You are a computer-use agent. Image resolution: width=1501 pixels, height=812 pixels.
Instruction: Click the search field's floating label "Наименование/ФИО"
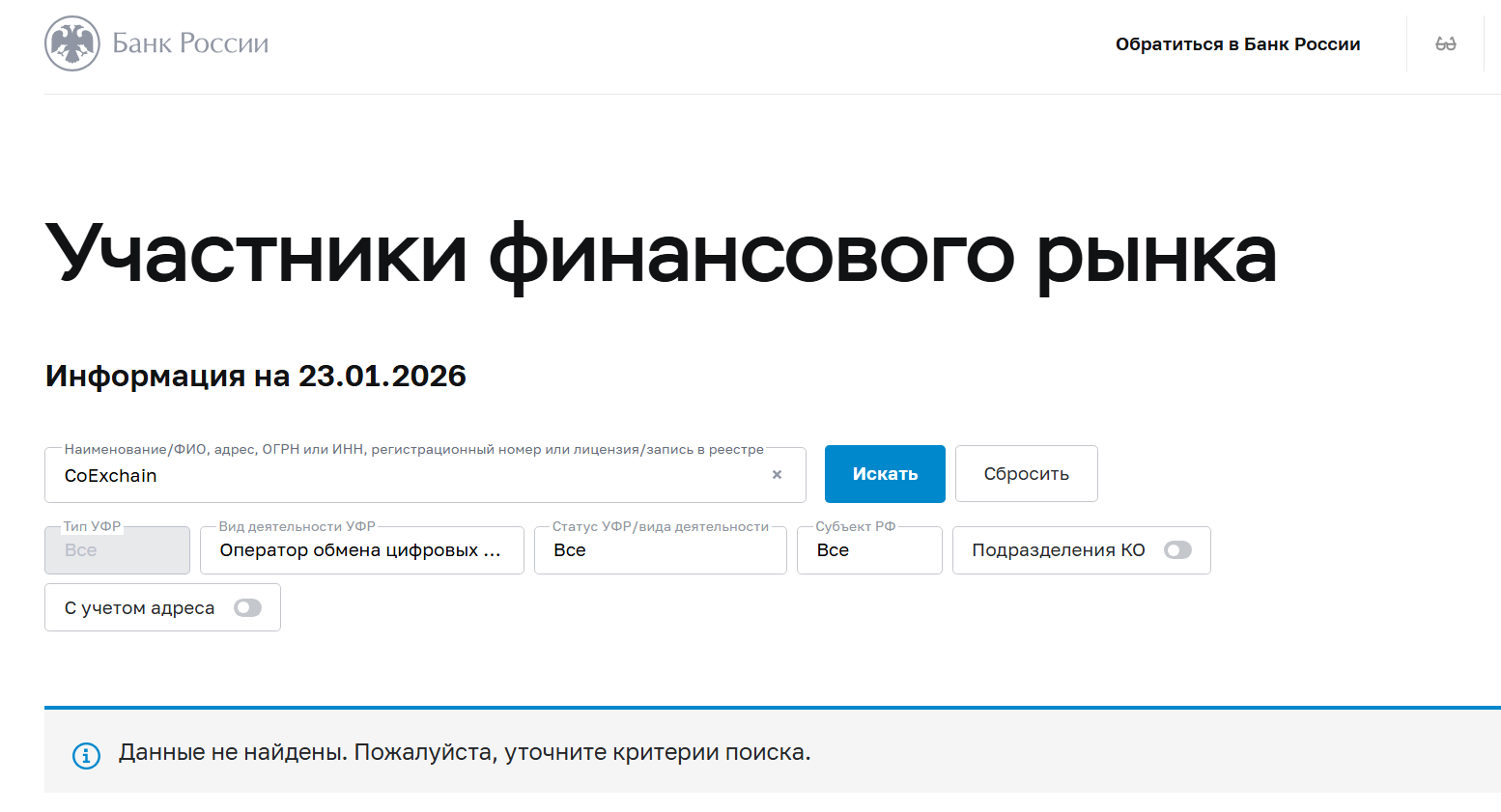[413, 449]
